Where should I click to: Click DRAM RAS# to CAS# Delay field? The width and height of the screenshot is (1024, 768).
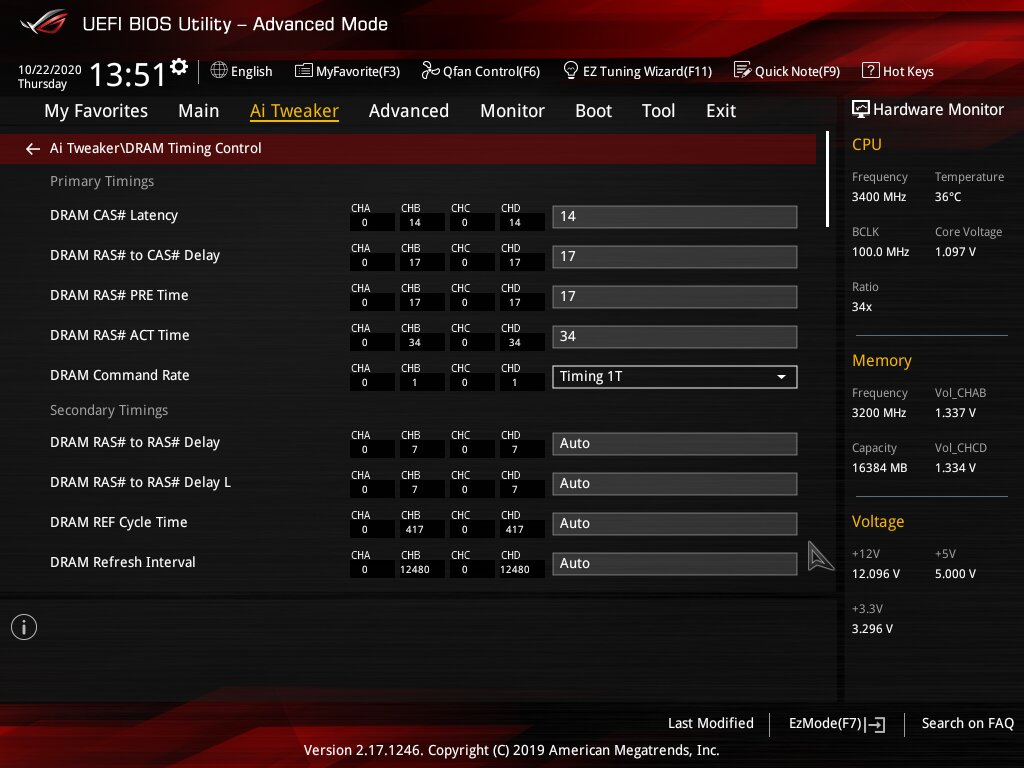click(x=675, y=256)
